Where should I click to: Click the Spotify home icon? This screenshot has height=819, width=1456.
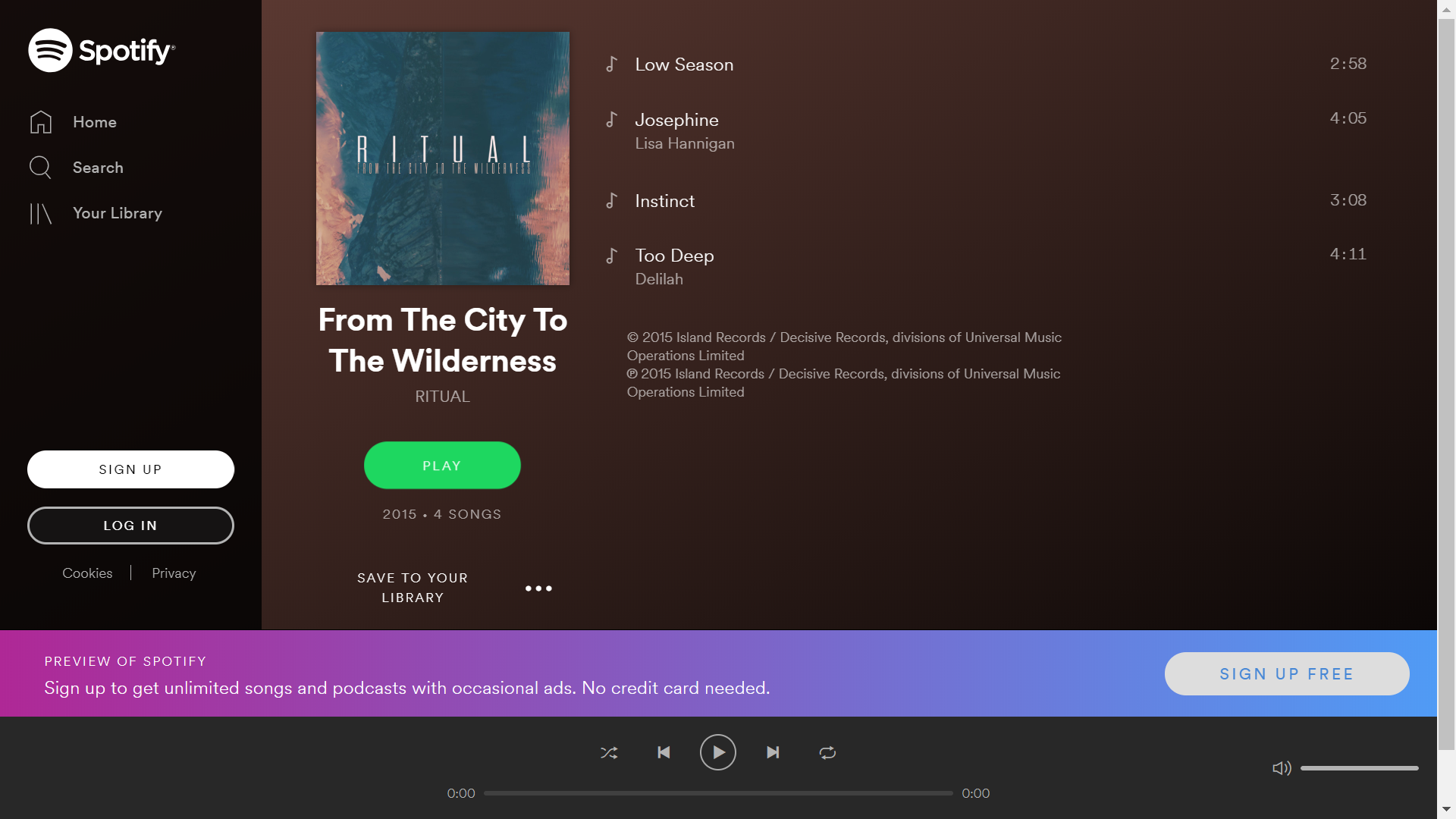point(41,121)
